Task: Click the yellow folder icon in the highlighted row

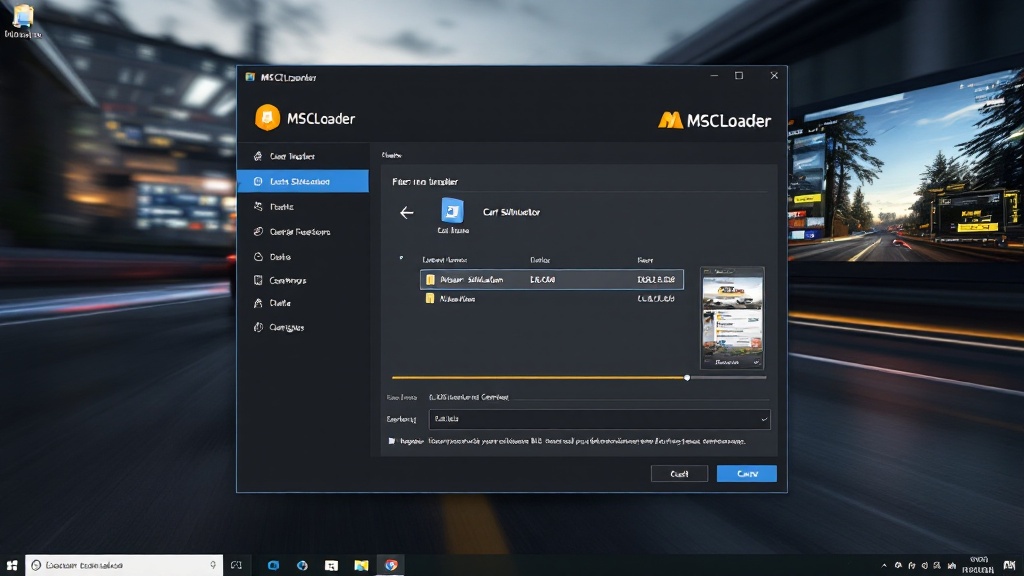Action: pos(430,280)
